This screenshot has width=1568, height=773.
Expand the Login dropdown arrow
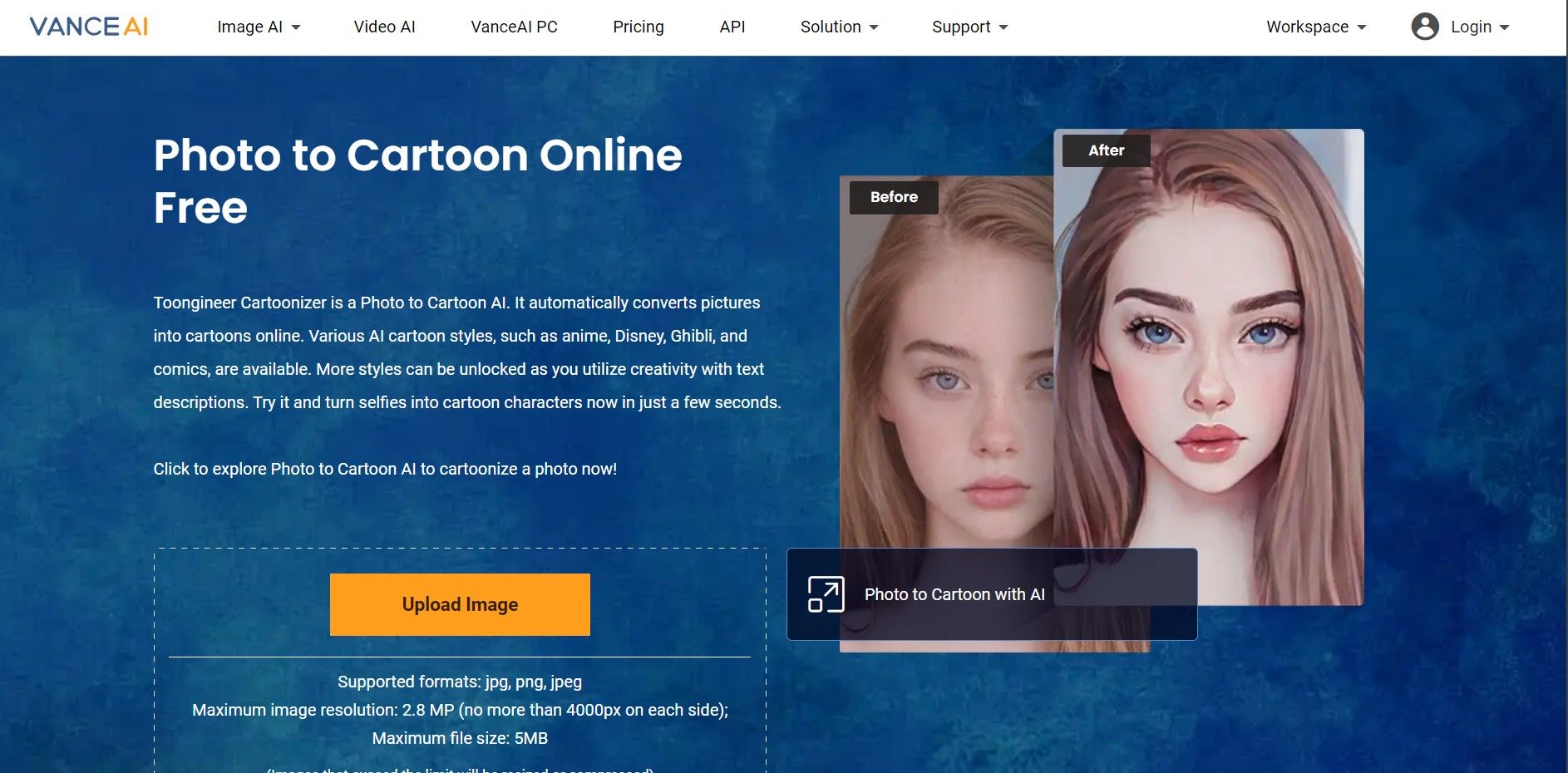1504,27
